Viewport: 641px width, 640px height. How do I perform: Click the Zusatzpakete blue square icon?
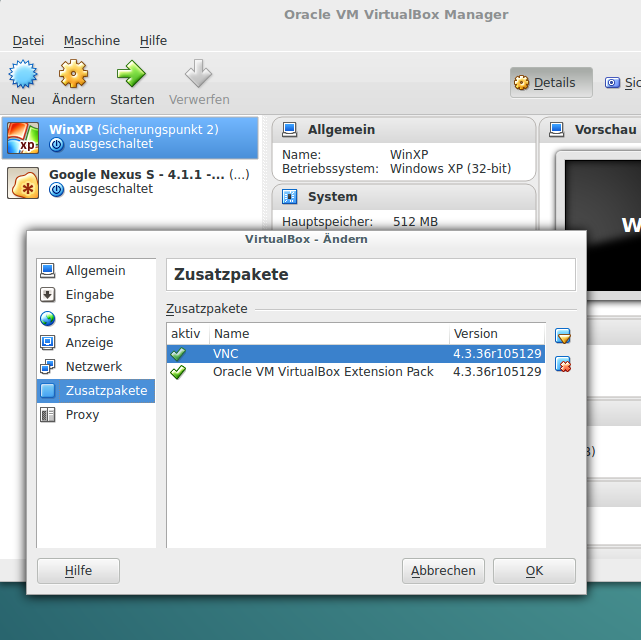[x=48, y=391]
